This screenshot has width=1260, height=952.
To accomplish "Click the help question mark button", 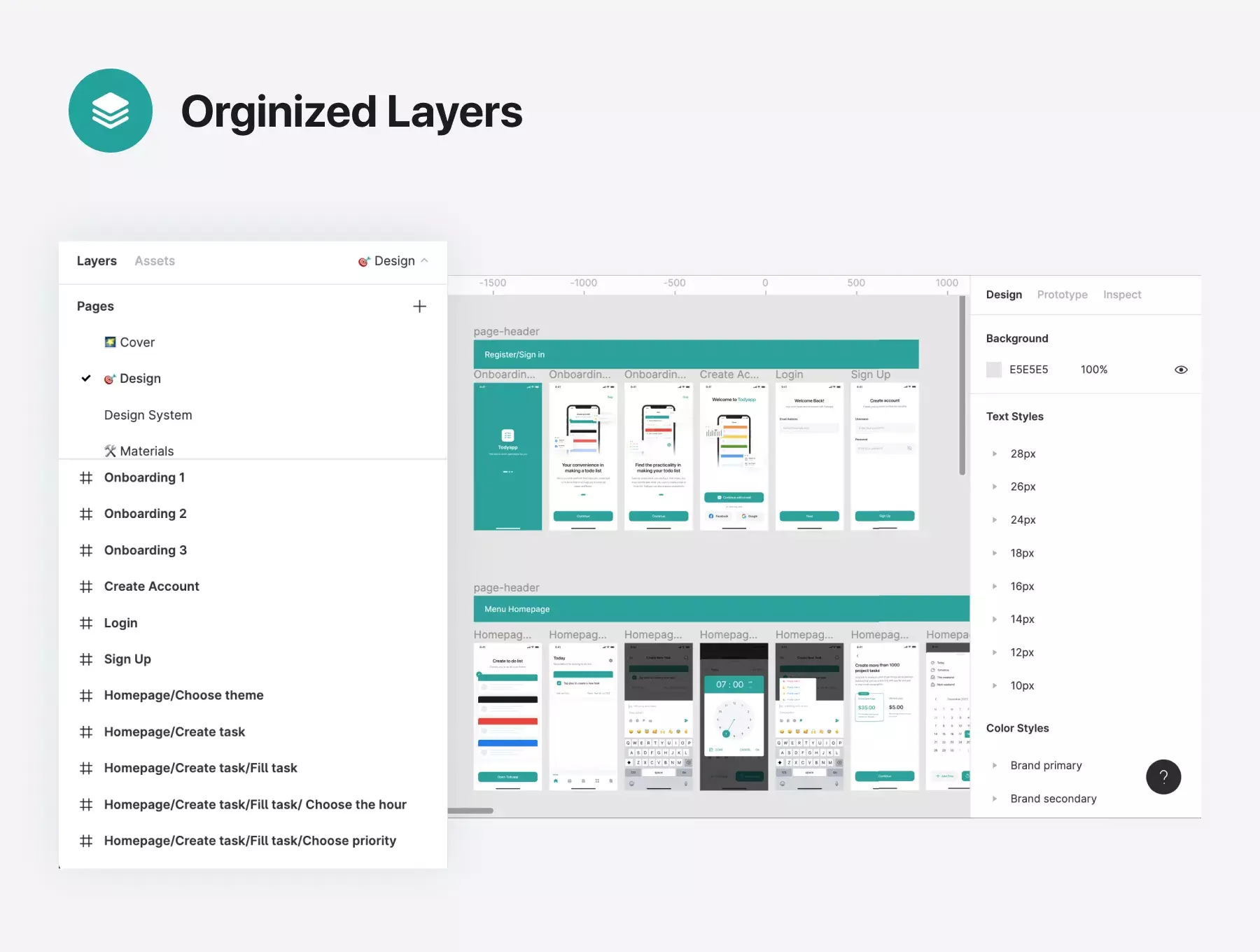I will coord(1163,777).
